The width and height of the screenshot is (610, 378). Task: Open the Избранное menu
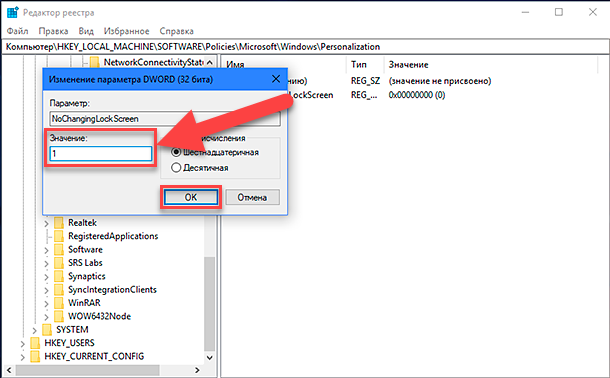tap(126, 31)
